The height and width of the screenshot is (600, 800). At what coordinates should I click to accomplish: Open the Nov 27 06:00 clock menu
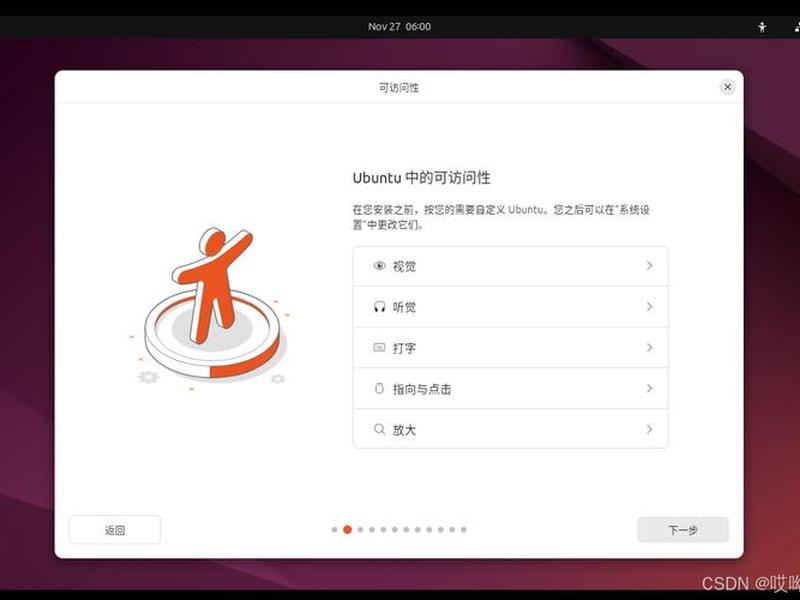pyautogui.click(x=399, y=27)
